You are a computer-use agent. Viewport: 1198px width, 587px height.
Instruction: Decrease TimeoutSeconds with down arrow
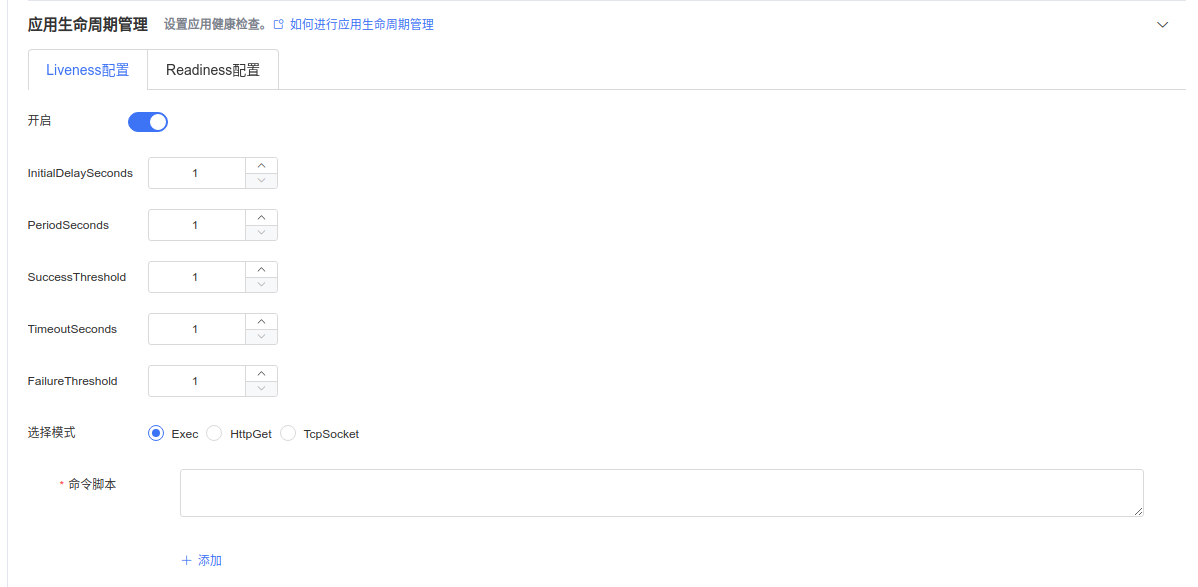261,336
